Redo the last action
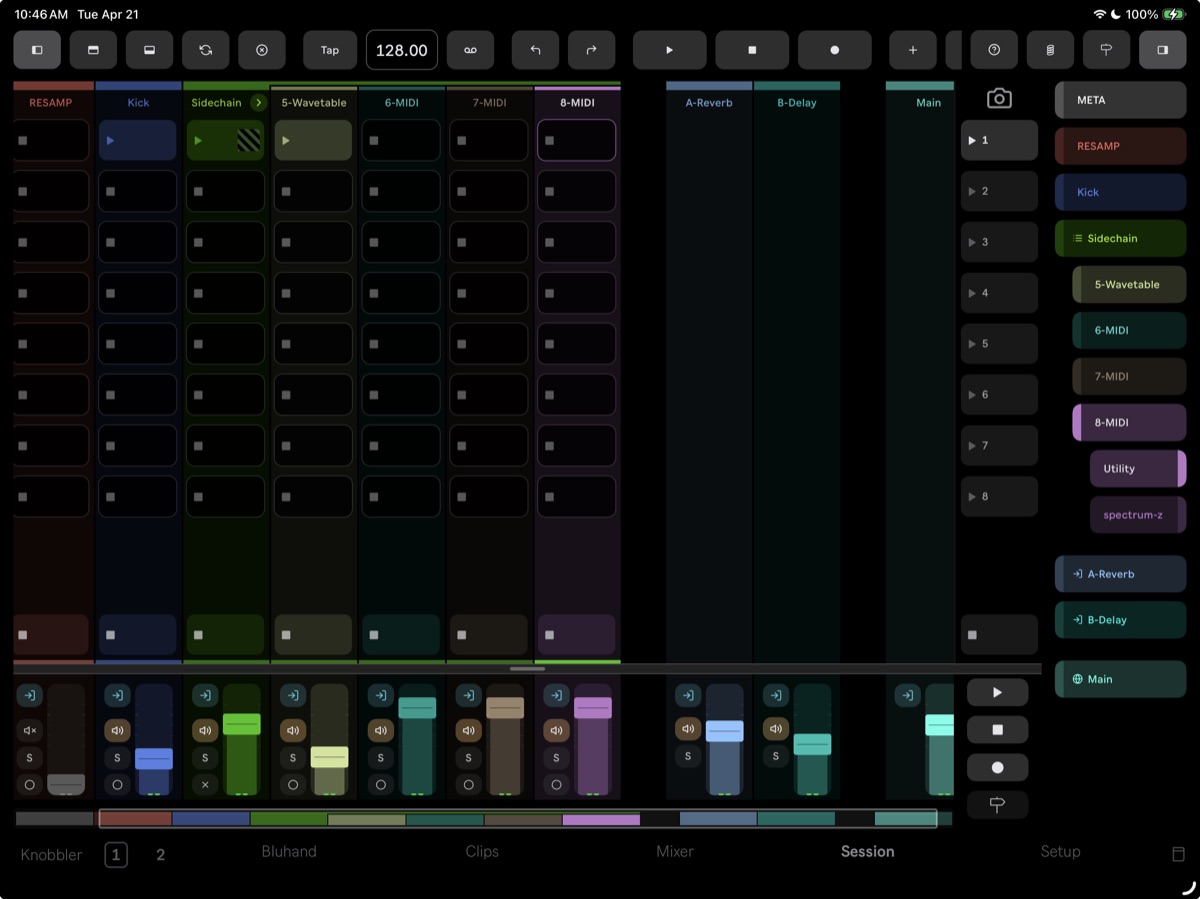The width and height of the screenshot is (1200, 899). click(591, 50)
